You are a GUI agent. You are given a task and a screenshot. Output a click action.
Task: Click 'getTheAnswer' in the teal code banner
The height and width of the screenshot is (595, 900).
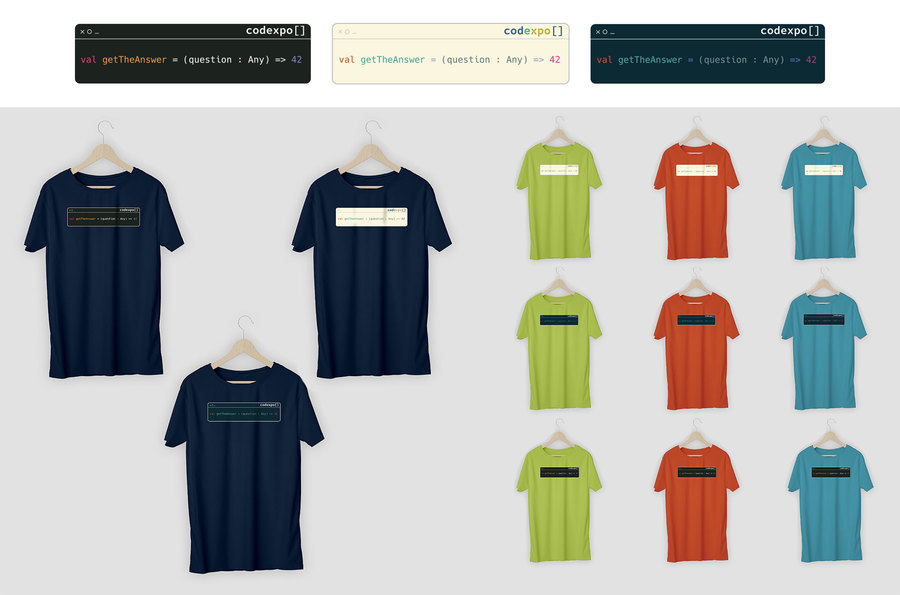pyautogui.click(x=650, y=60)
